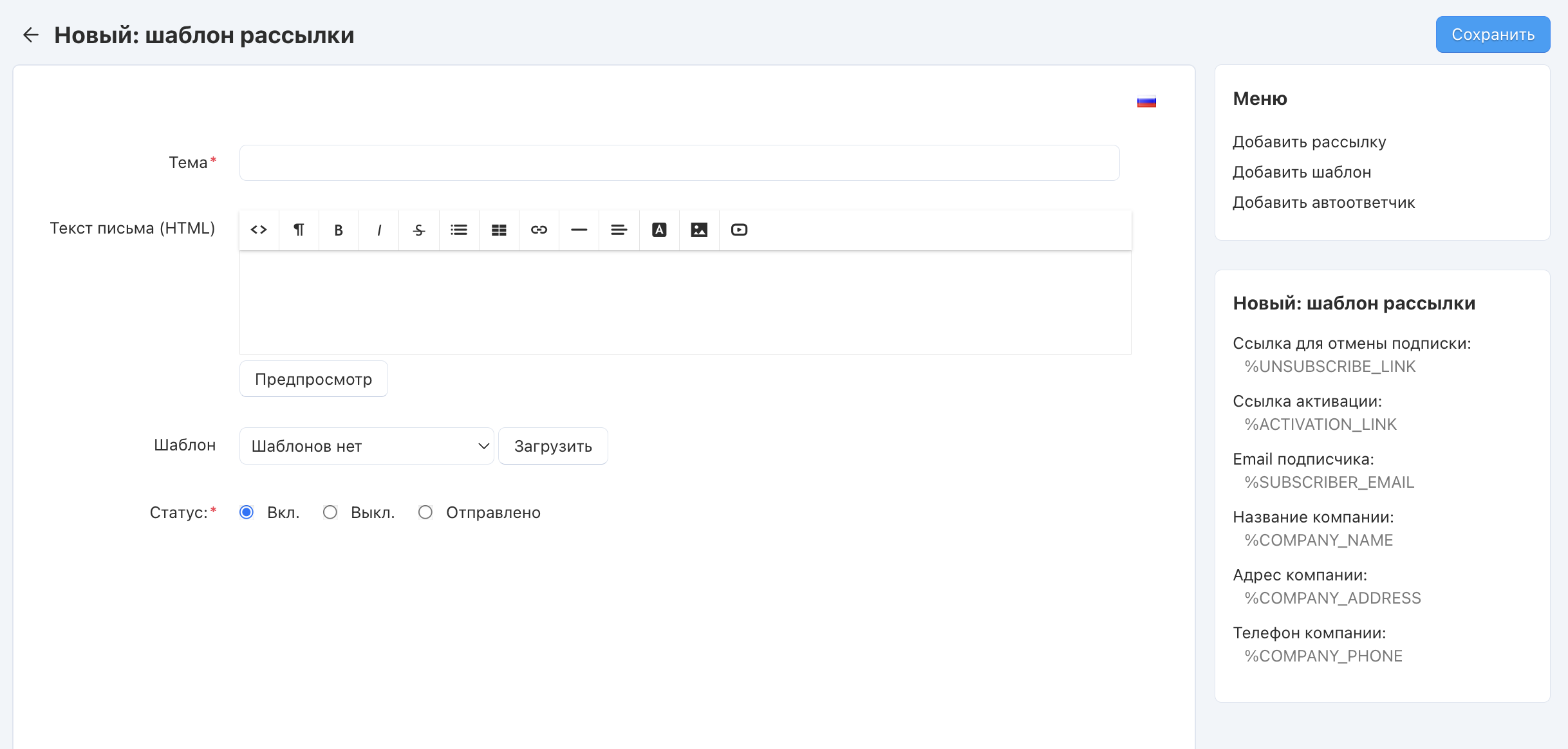This screenshot has width=1568, height=749.
Task: Insert horizontal rule line
Action: pyautogui.click(x=579, y=230)
